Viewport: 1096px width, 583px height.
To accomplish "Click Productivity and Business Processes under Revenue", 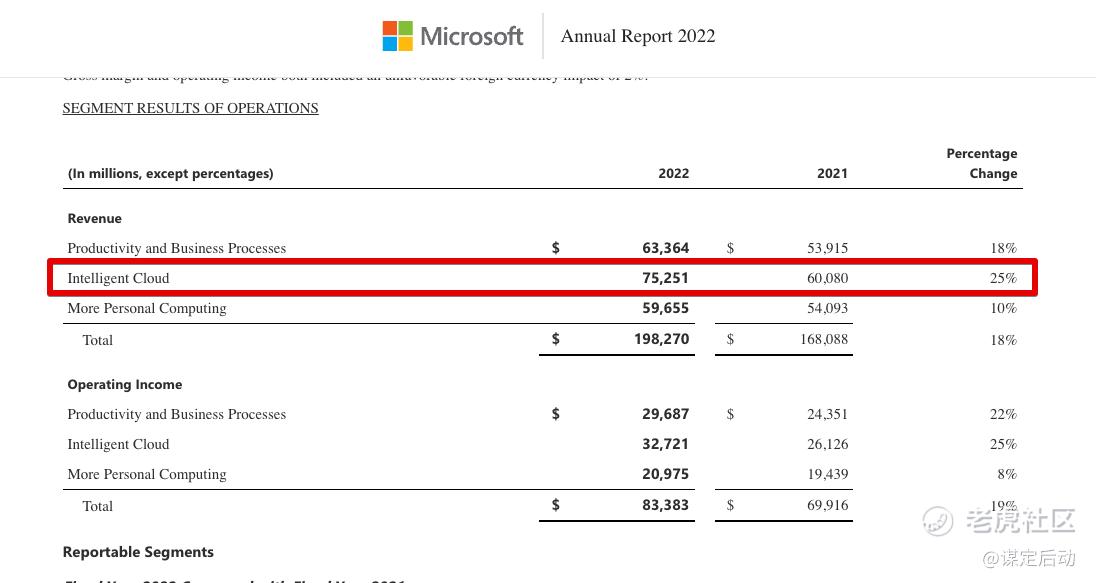I will 177,248.
